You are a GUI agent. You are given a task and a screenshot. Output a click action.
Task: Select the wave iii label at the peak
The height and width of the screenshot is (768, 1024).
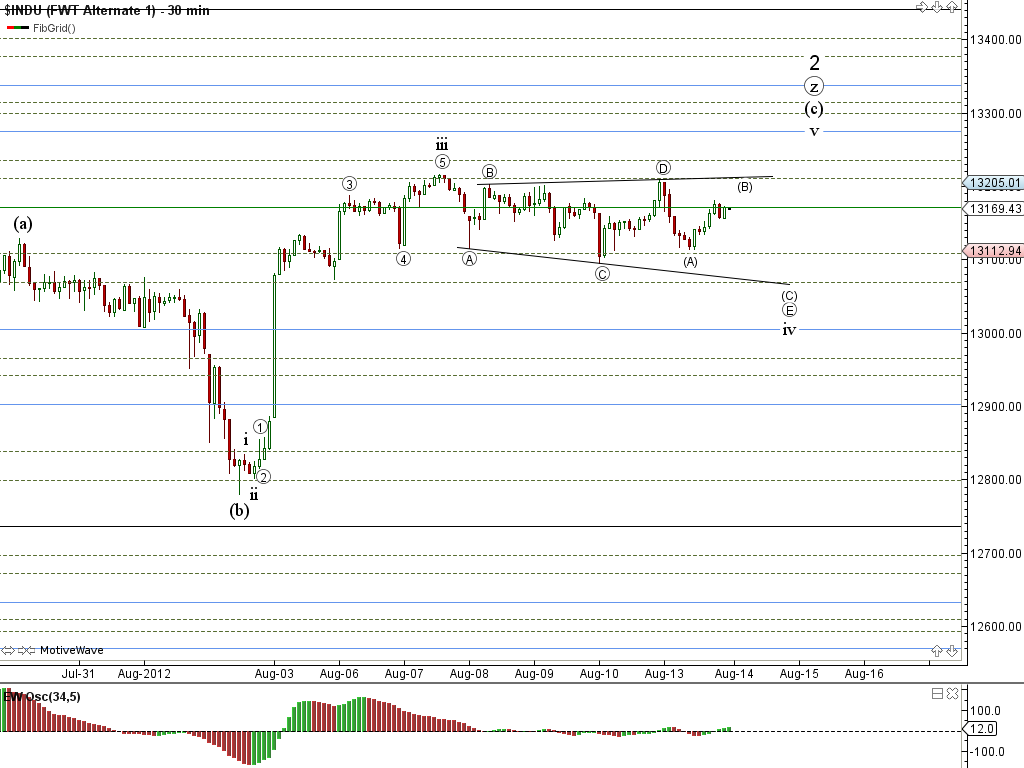point(441,144)
